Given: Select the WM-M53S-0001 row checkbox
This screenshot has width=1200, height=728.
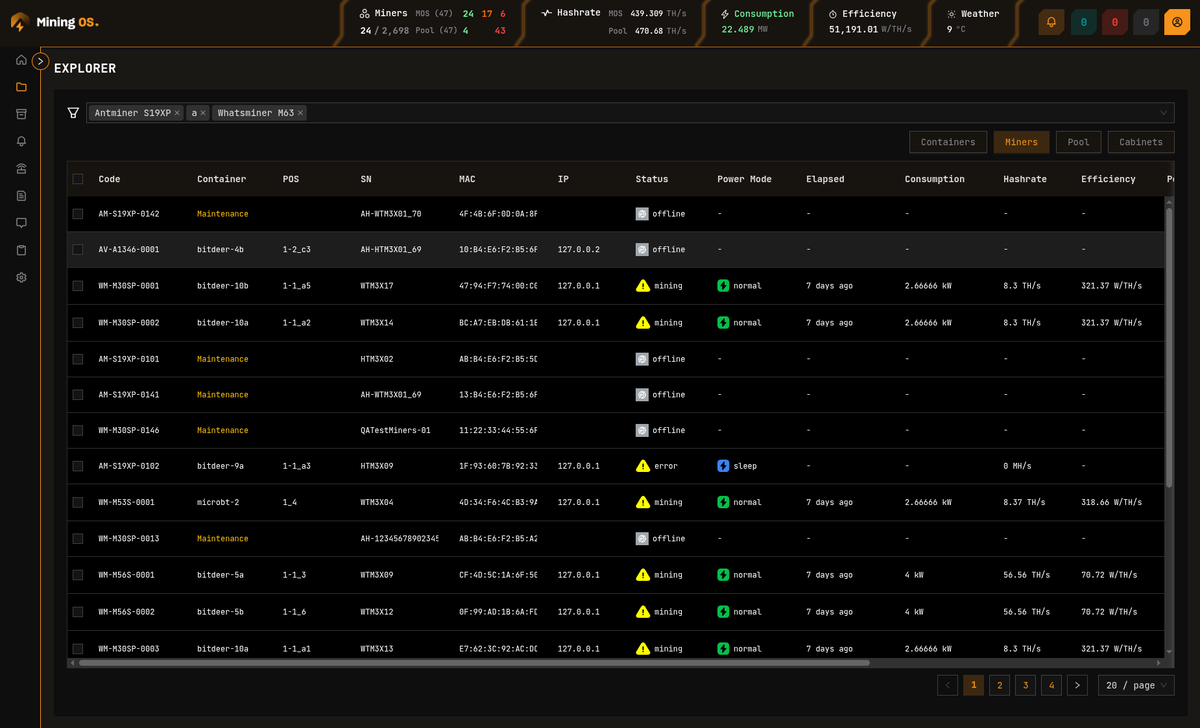Looking at the screenshot, I should point(78,502).
